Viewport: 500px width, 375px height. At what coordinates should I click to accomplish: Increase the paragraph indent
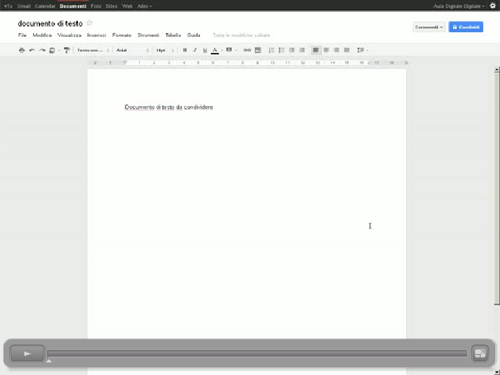click(x=302, y=50)
